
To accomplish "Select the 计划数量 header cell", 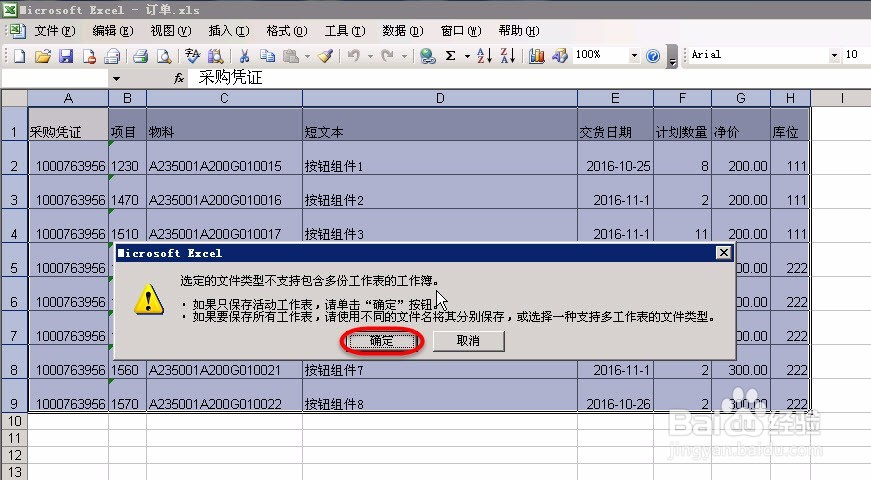I will tap(682, 124).
